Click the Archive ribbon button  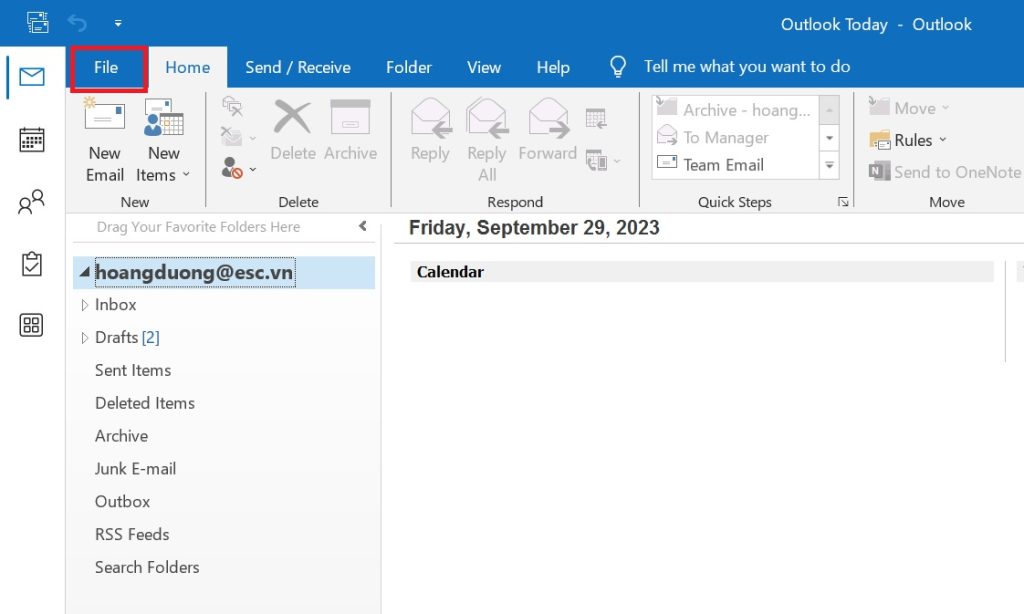point(351,131)
